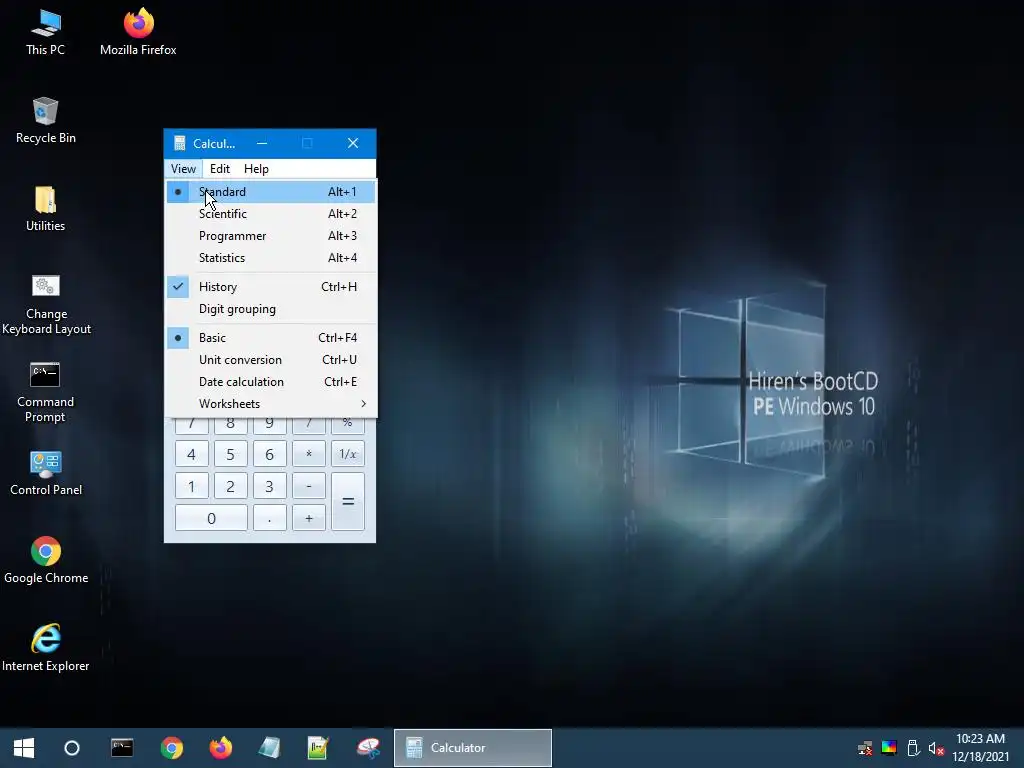Viewport: 1024px width, 768px height.
Task: Select the Basic panel option
Action: [x=270, y=338]
